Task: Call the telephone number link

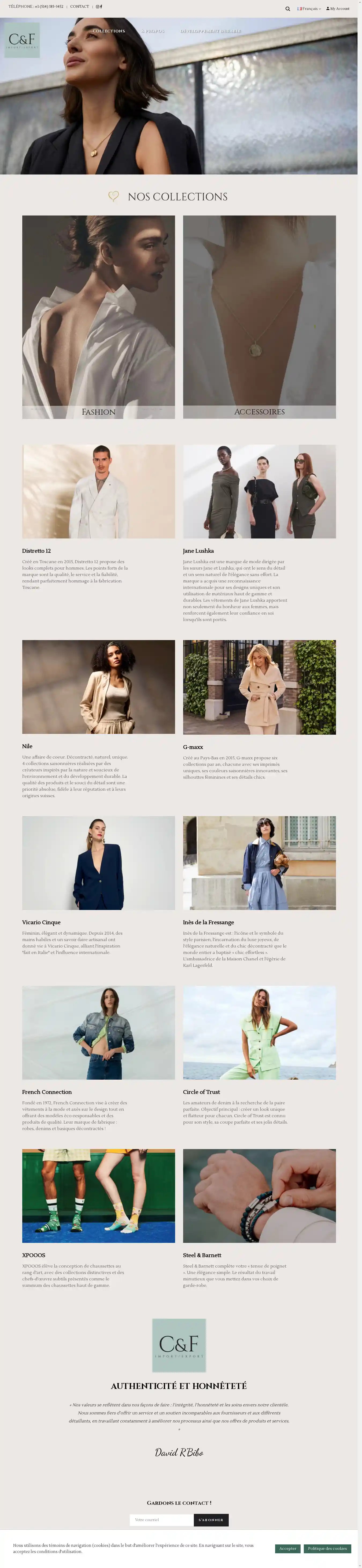Action: coord(36,7)
